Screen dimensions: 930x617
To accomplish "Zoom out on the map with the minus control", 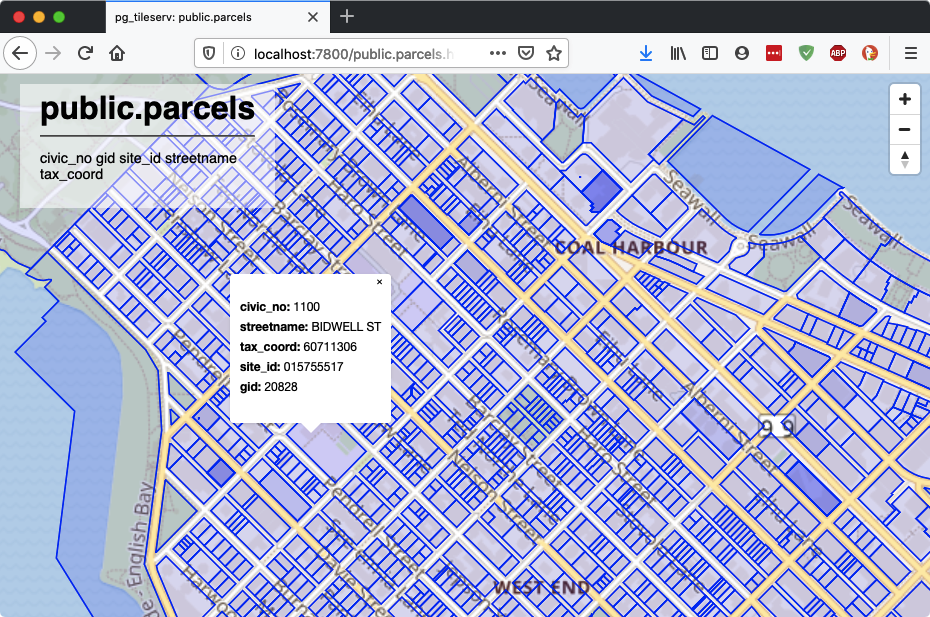I will pyautogui.click(x=904, y=129).
